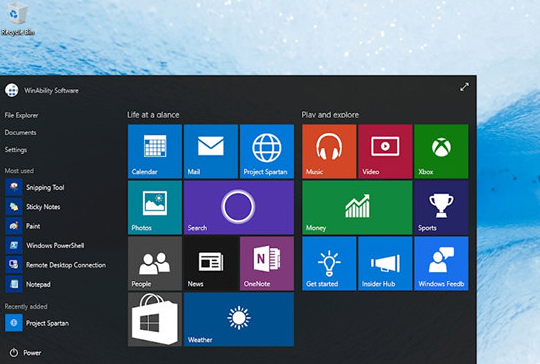Click the 'Remote Desktop Connection' label text

tap(66, 265)
